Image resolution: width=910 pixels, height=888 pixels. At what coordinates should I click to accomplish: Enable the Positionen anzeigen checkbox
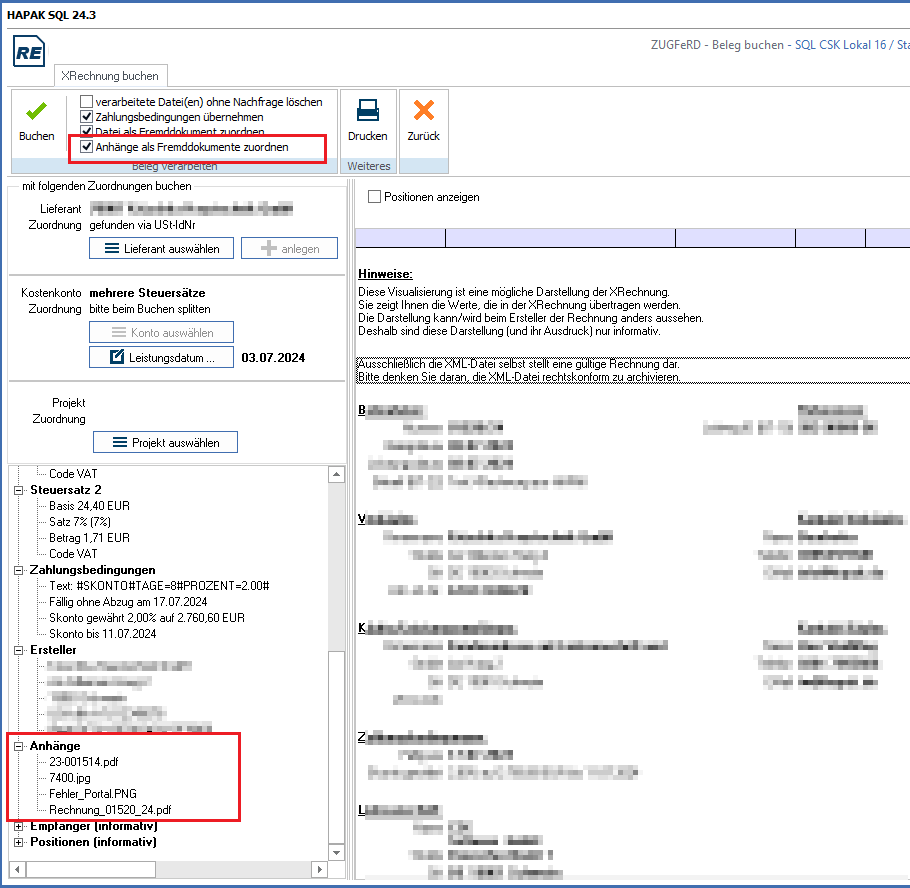[x=375, y=197]
